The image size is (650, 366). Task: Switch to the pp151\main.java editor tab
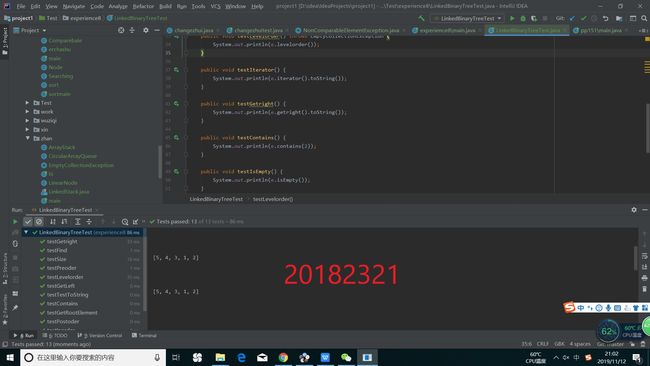coord(599,30)
